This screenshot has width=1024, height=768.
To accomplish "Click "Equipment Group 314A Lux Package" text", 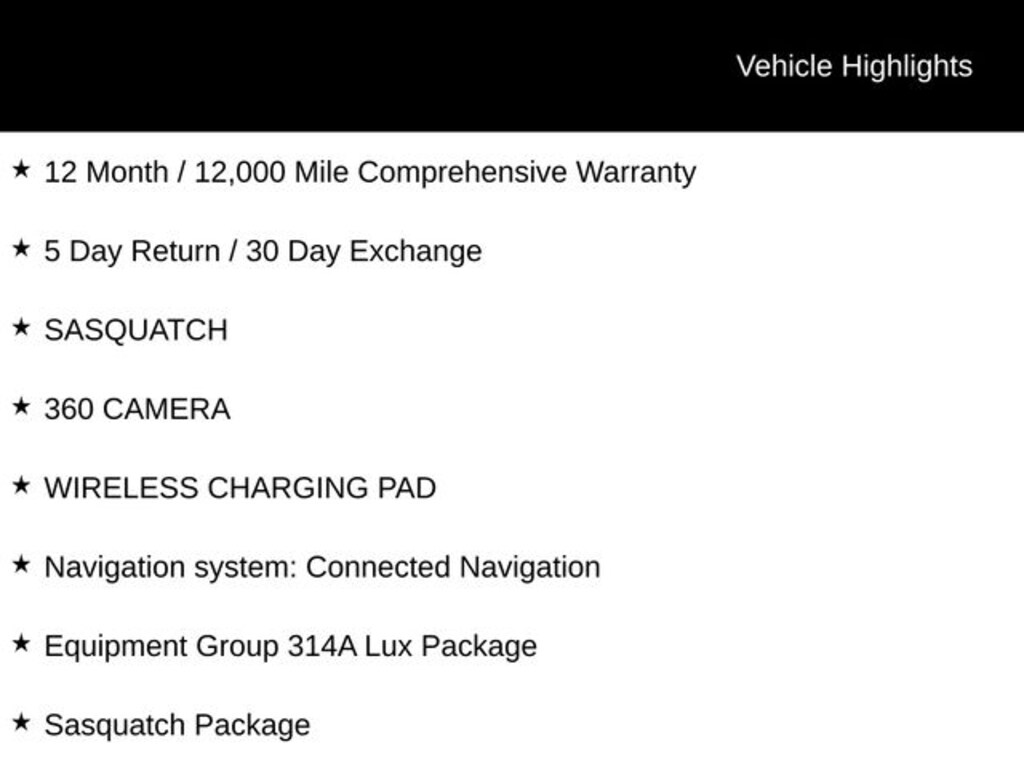I will [x=290, y=646].
